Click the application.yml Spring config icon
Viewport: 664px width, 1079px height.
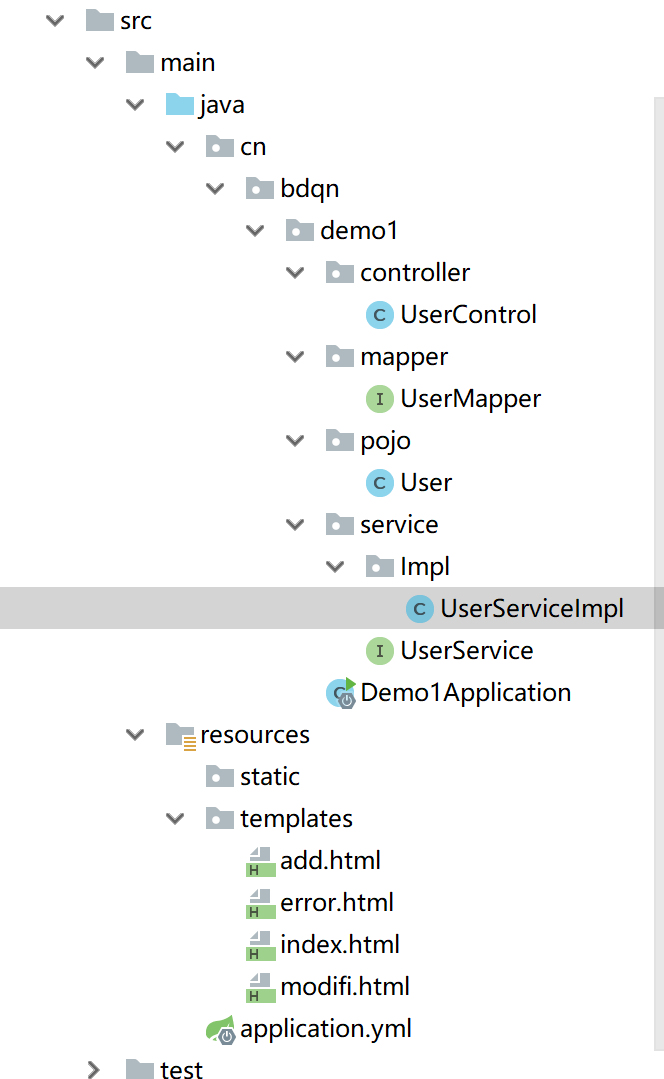click(x=220, y=1029)
